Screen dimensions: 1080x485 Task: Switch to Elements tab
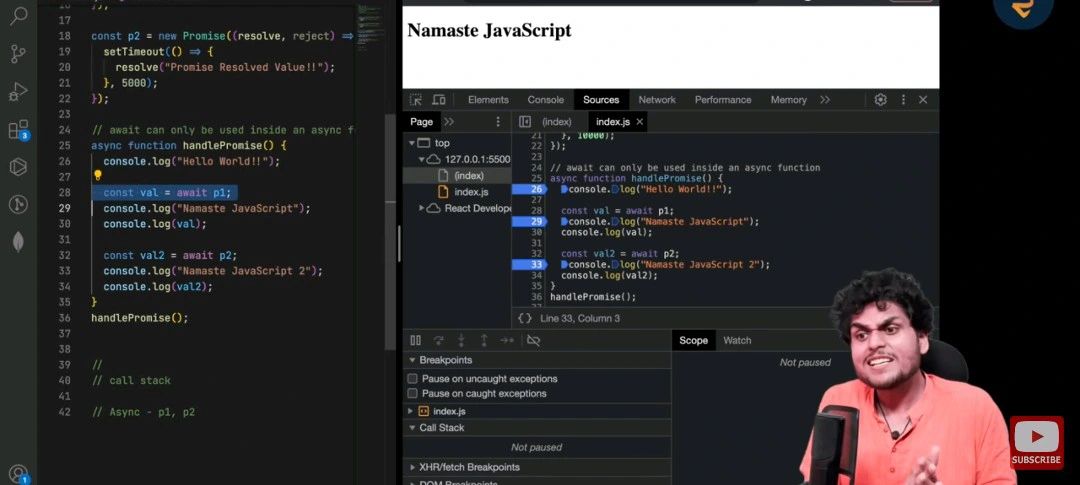pos(488,100)
